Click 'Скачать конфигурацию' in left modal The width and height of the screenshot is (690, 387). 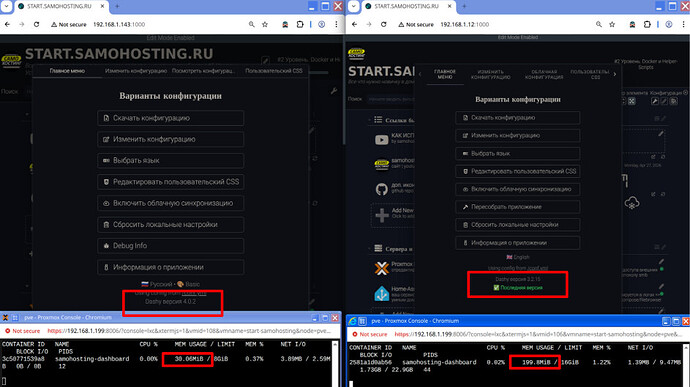tap(171, 118)
